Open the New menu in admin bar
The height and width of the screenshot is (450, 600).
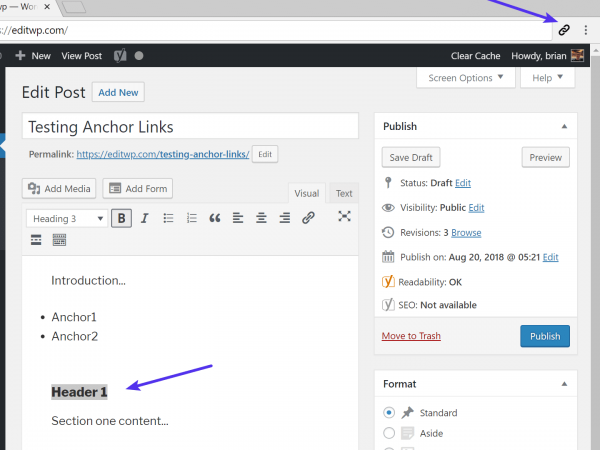[x=33, y=55]
